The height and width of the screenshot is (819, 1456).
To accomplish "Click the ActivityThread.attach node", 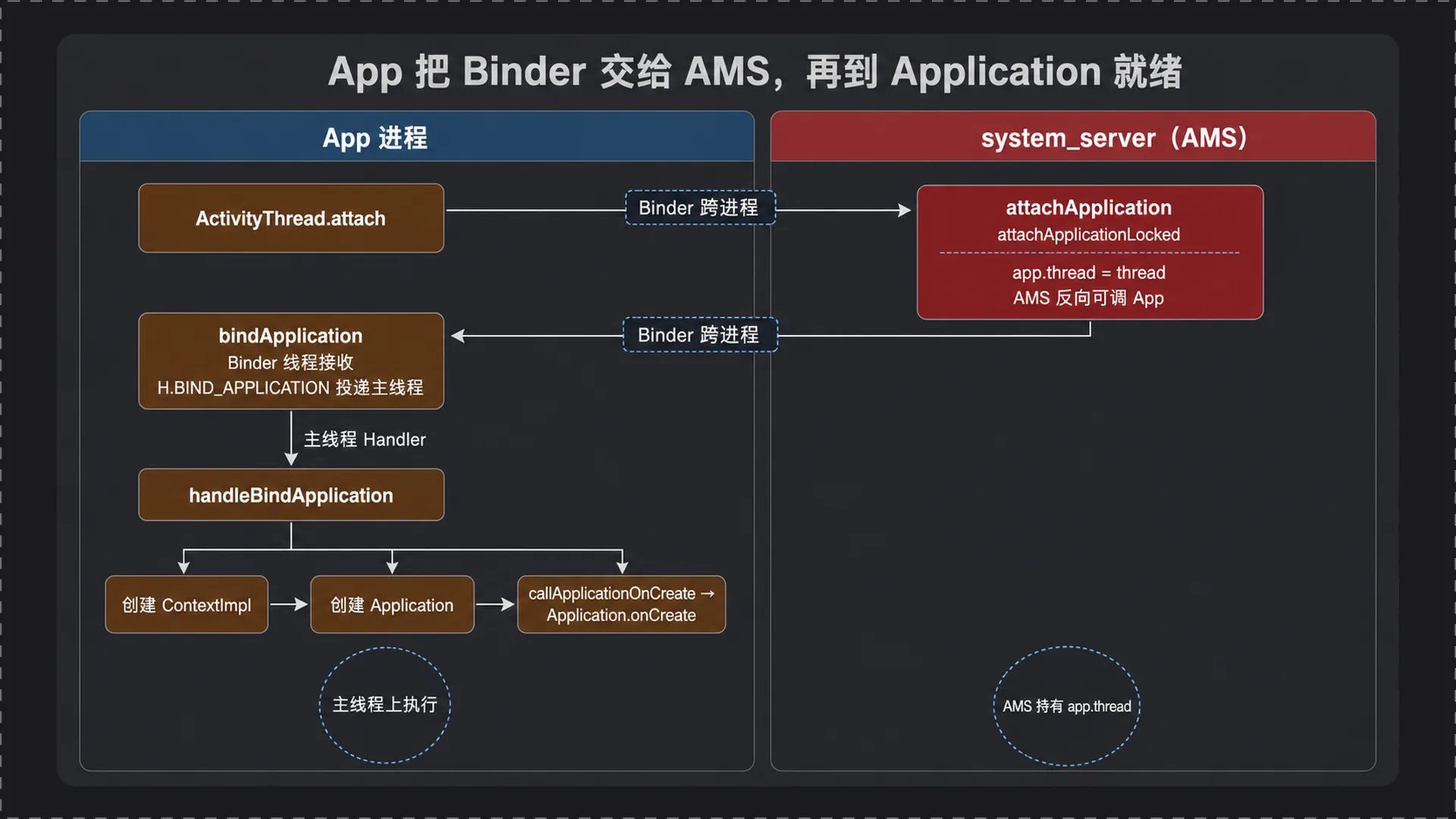I will pyautogui.click(x=291, y=218).
